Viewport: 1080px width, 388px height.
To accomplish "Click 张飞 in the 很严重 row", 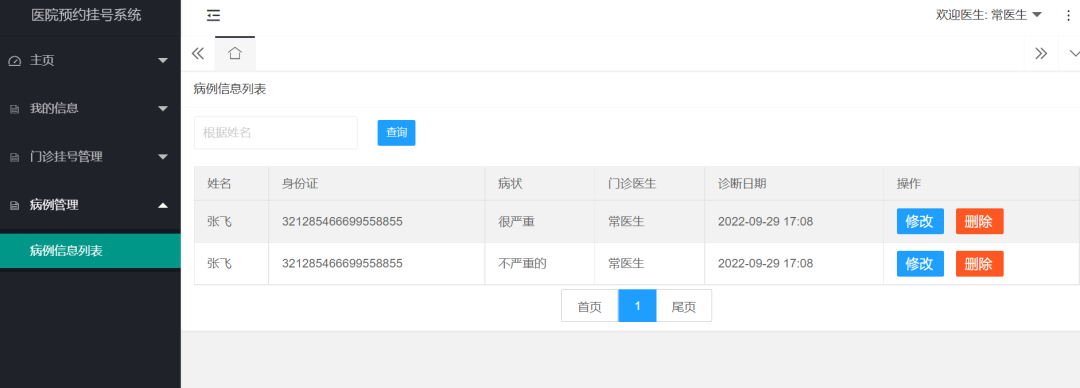I will (x=219, y=222).
